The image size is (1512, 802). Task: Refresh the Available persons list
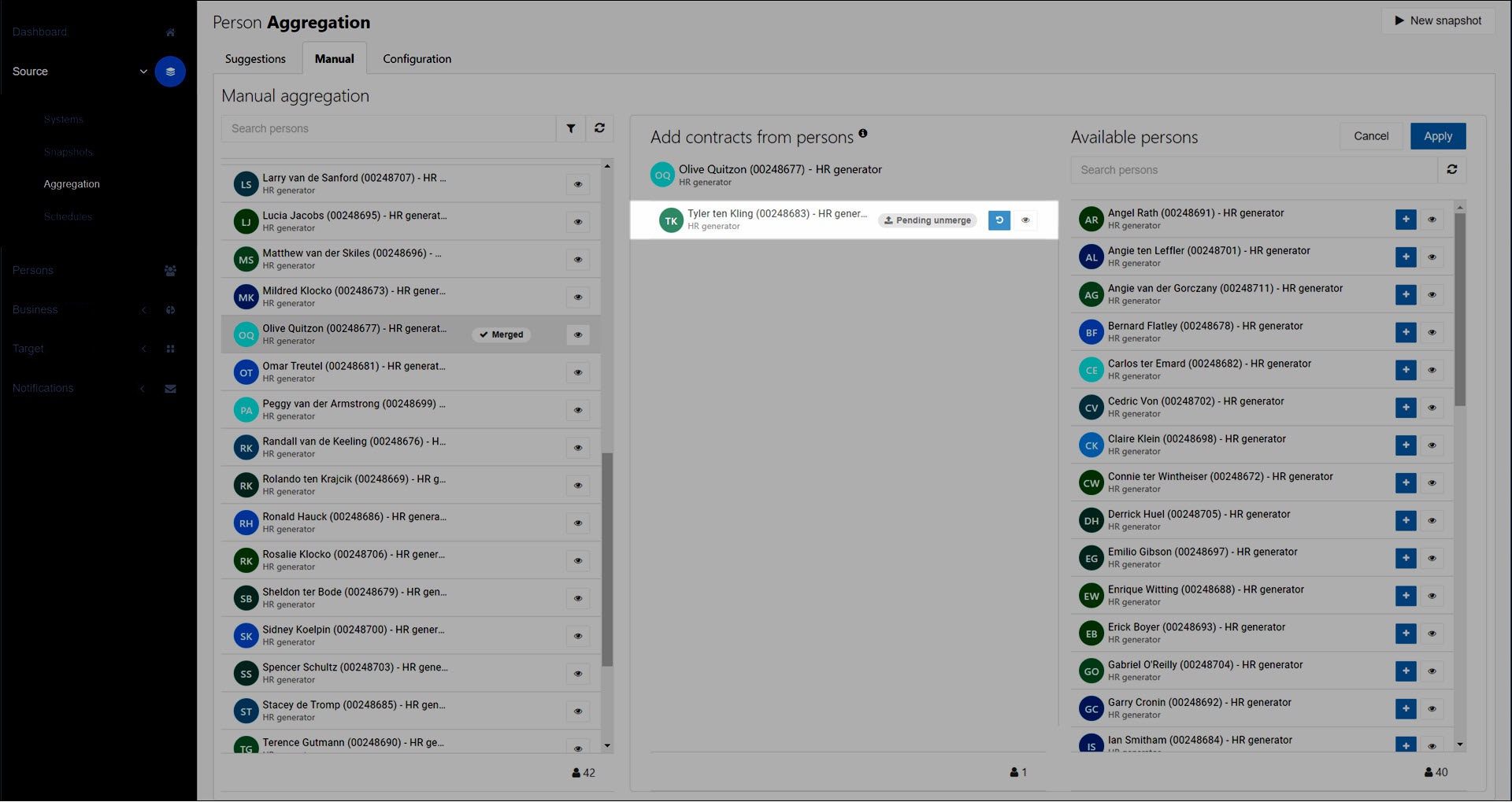pyautogui.click(x=1451, y=170)
